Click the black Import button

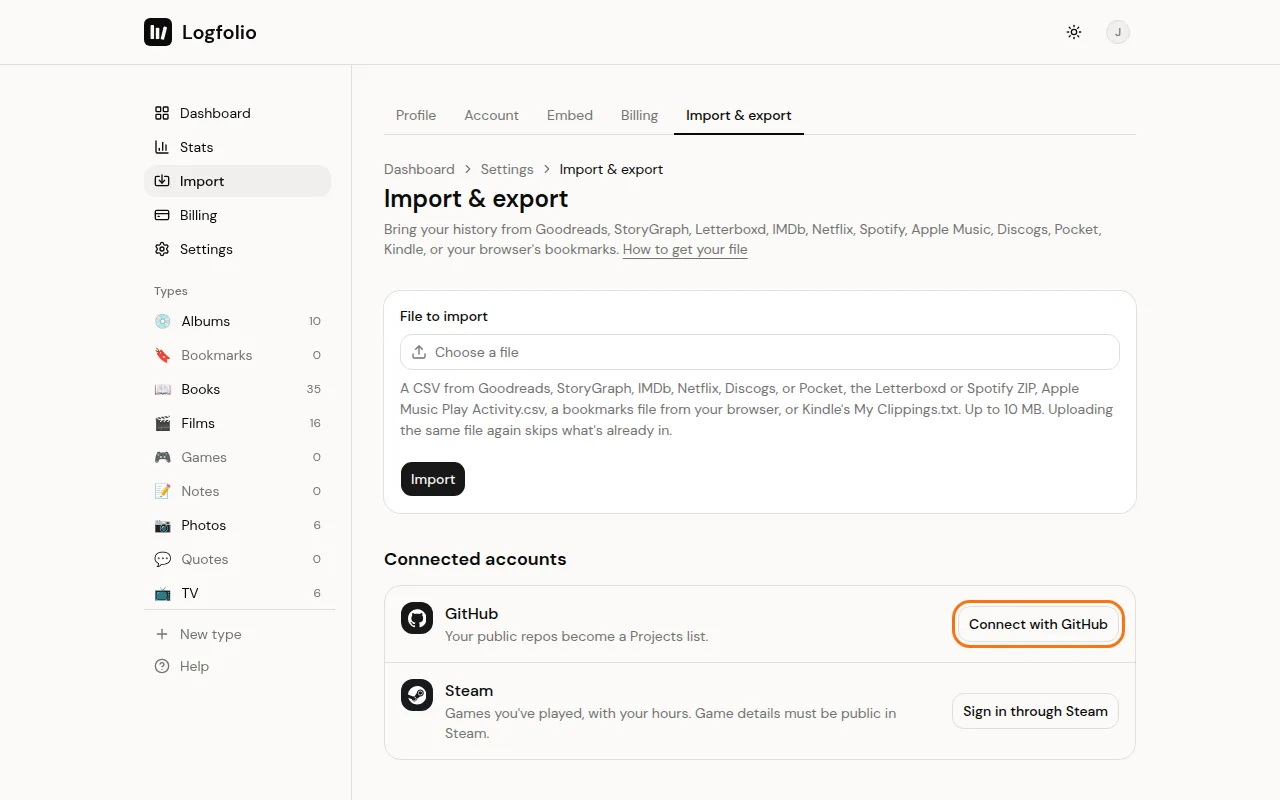point(433,479)
